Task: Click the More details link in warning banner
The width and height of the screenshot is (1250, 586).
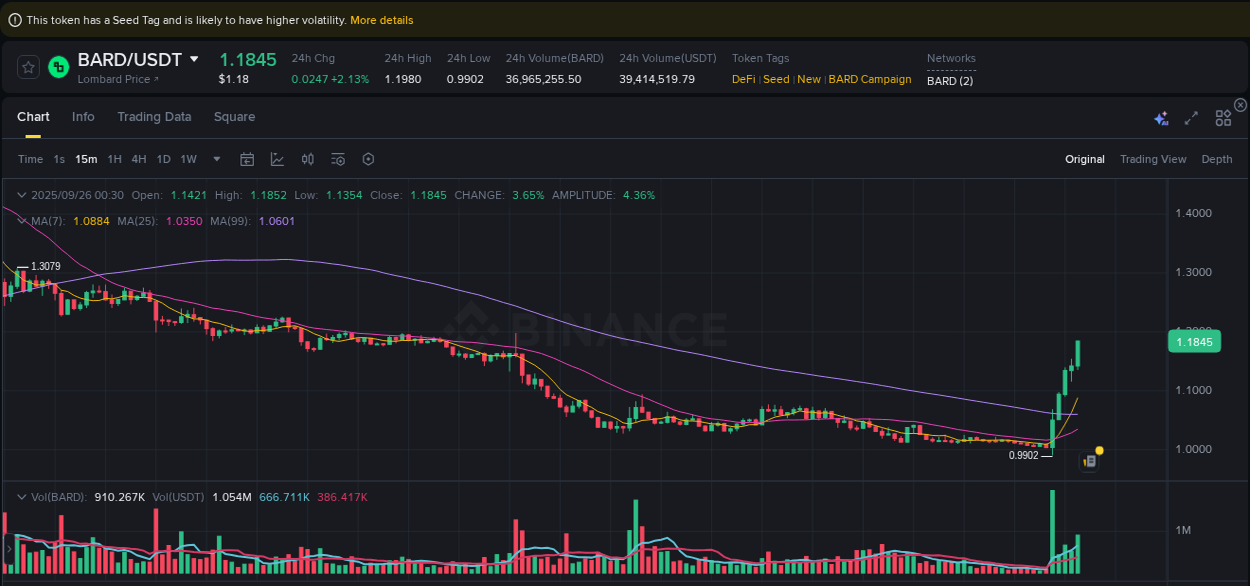Action: pos(381,20)
